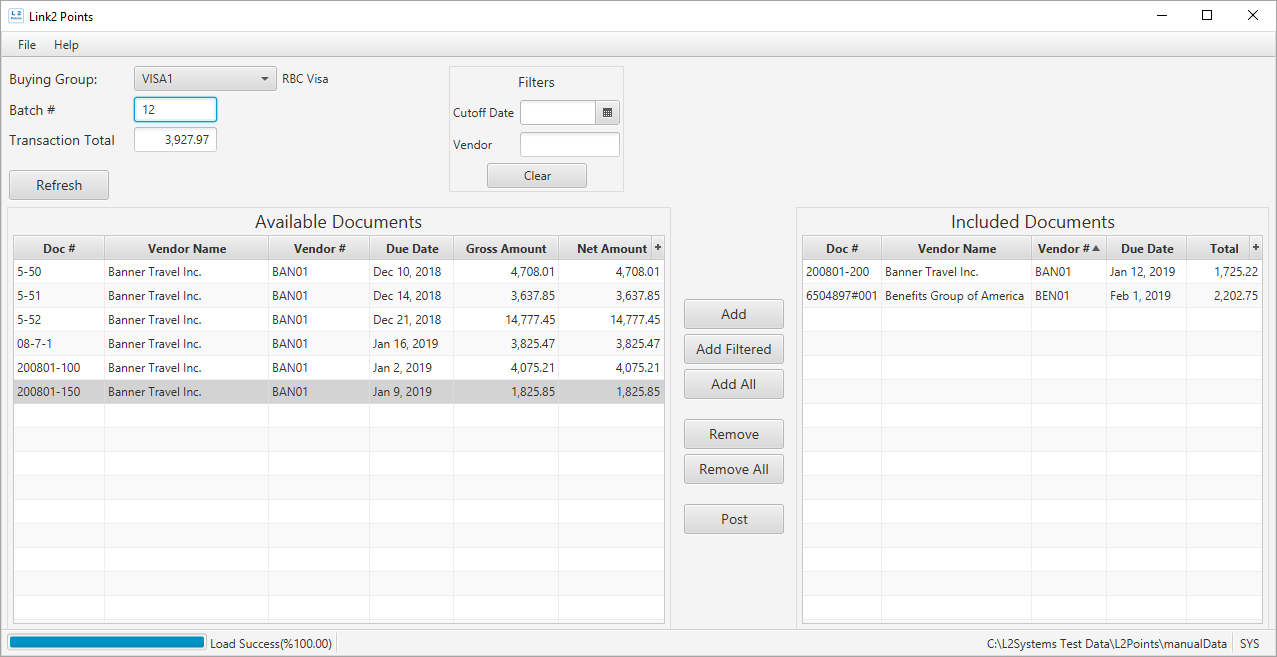Click the Add button
The image size is (1277, 657).
tap(733, 314)
